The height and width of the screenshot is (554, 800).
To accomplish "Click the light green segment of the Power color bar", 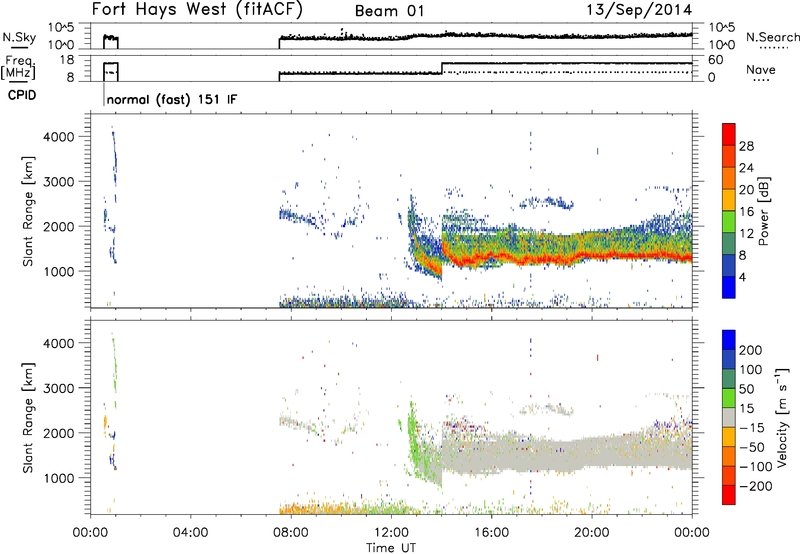I will coord(729,221).
